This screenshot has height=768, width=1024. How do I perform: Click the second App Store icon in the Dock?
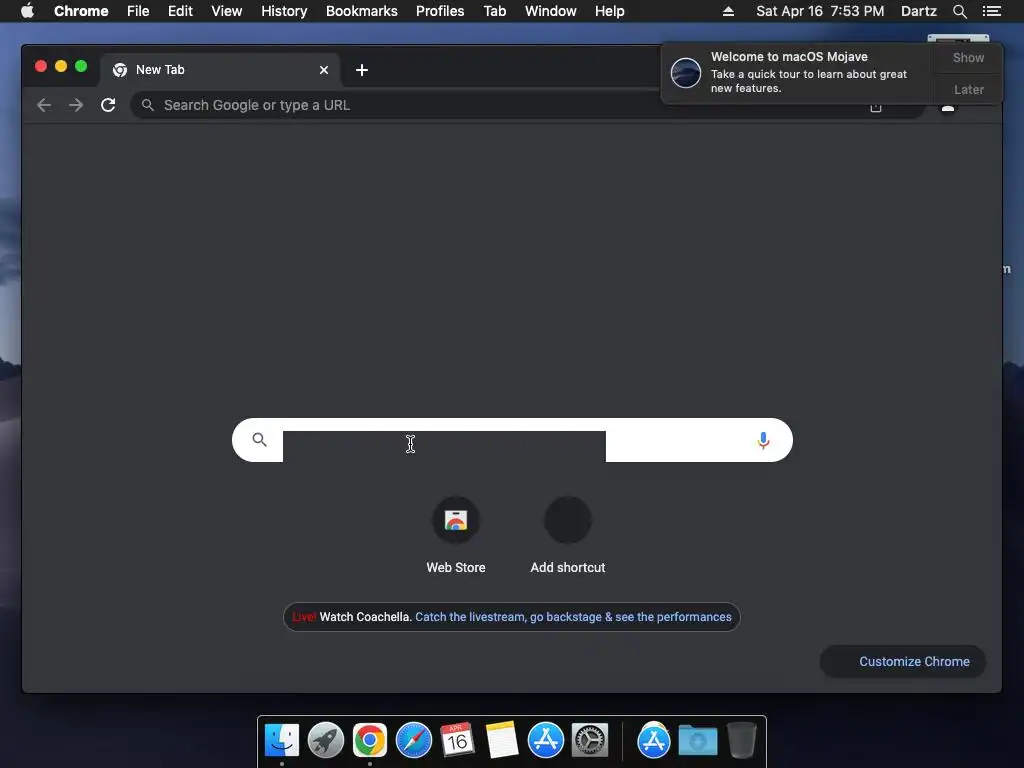pos(654,741)
